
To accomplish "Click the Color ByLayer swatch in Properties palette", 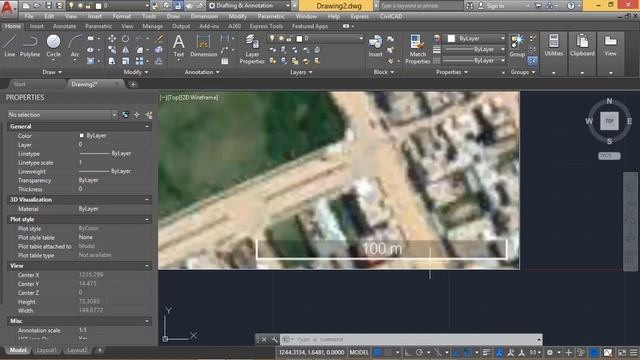I will tap(82, 136).
